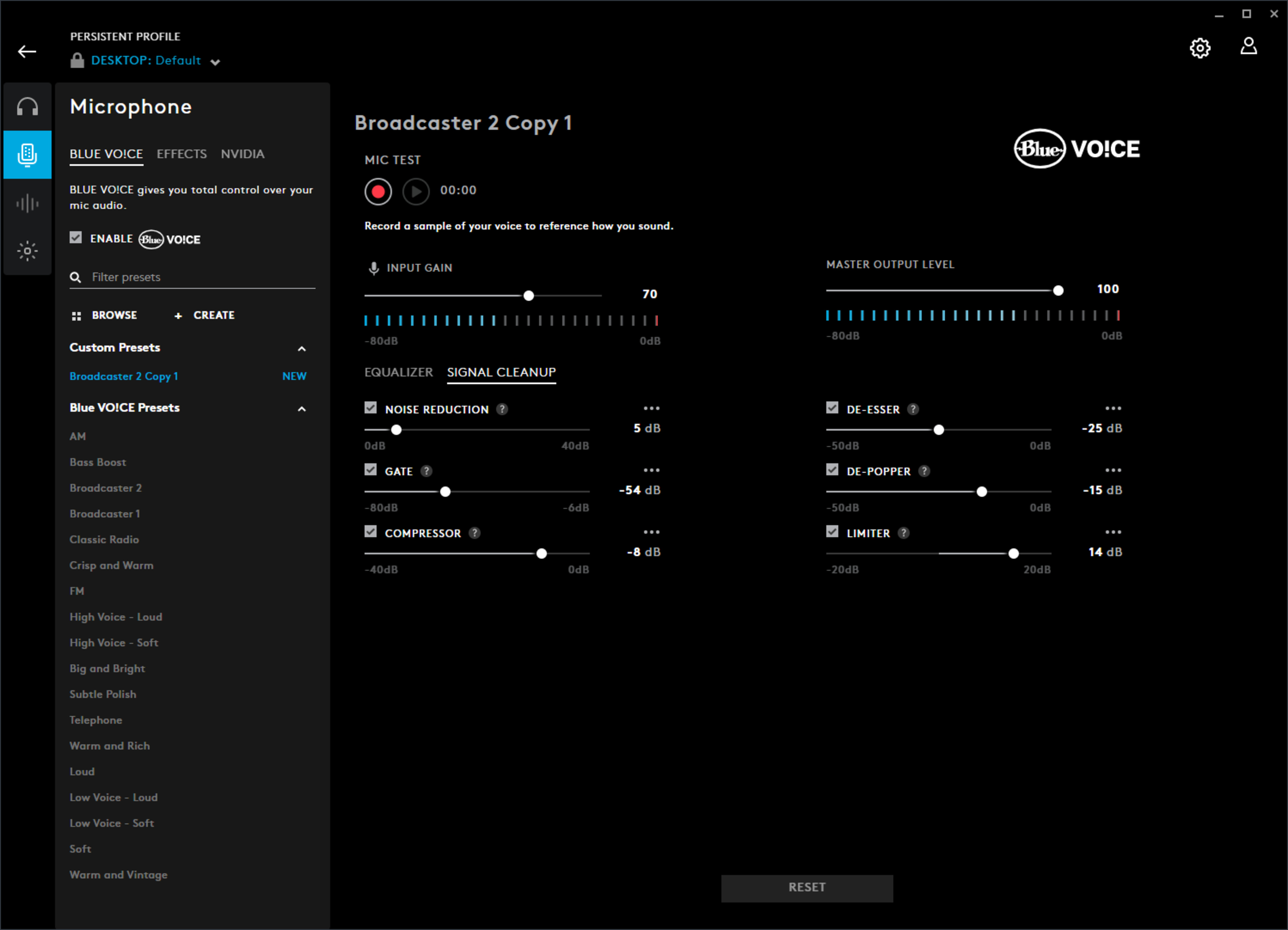Click the RESET button

(806, 887)
